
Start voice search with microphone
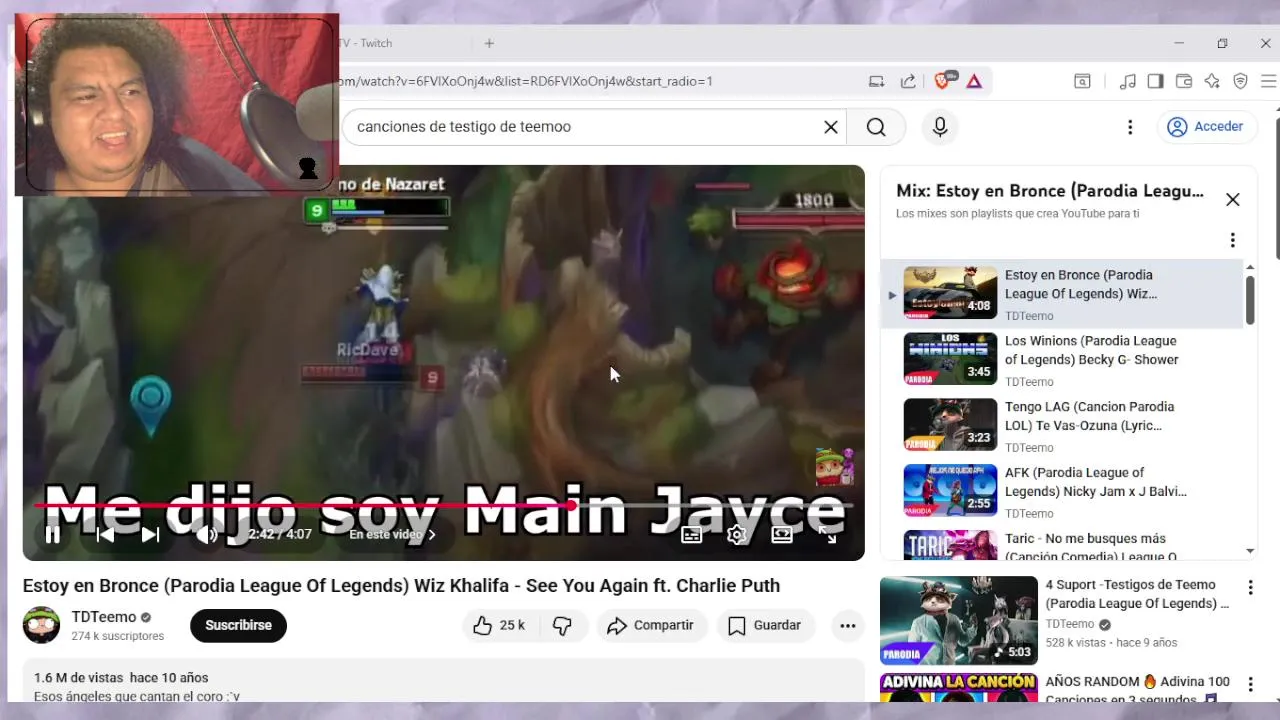pyautogui.click(x=940, y=127)
